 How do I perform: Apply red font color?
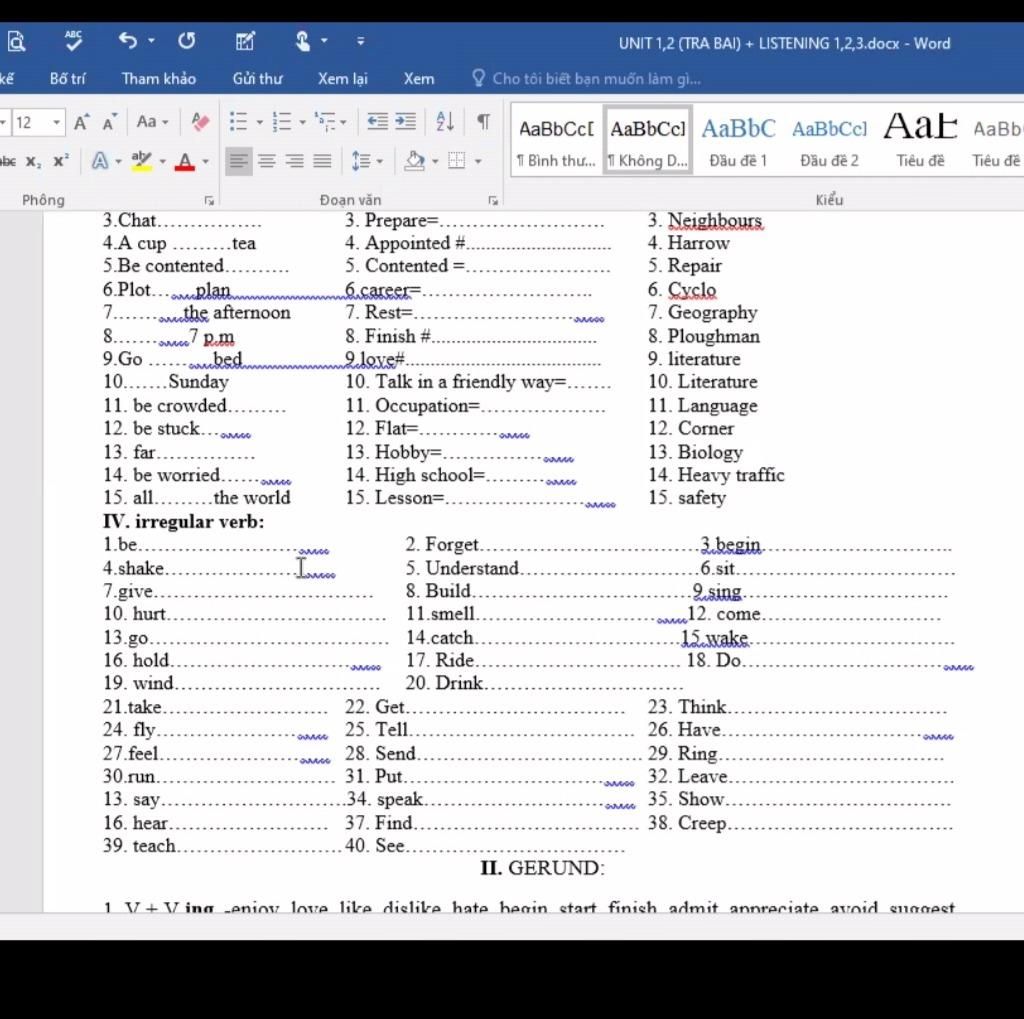coord(185,161)
